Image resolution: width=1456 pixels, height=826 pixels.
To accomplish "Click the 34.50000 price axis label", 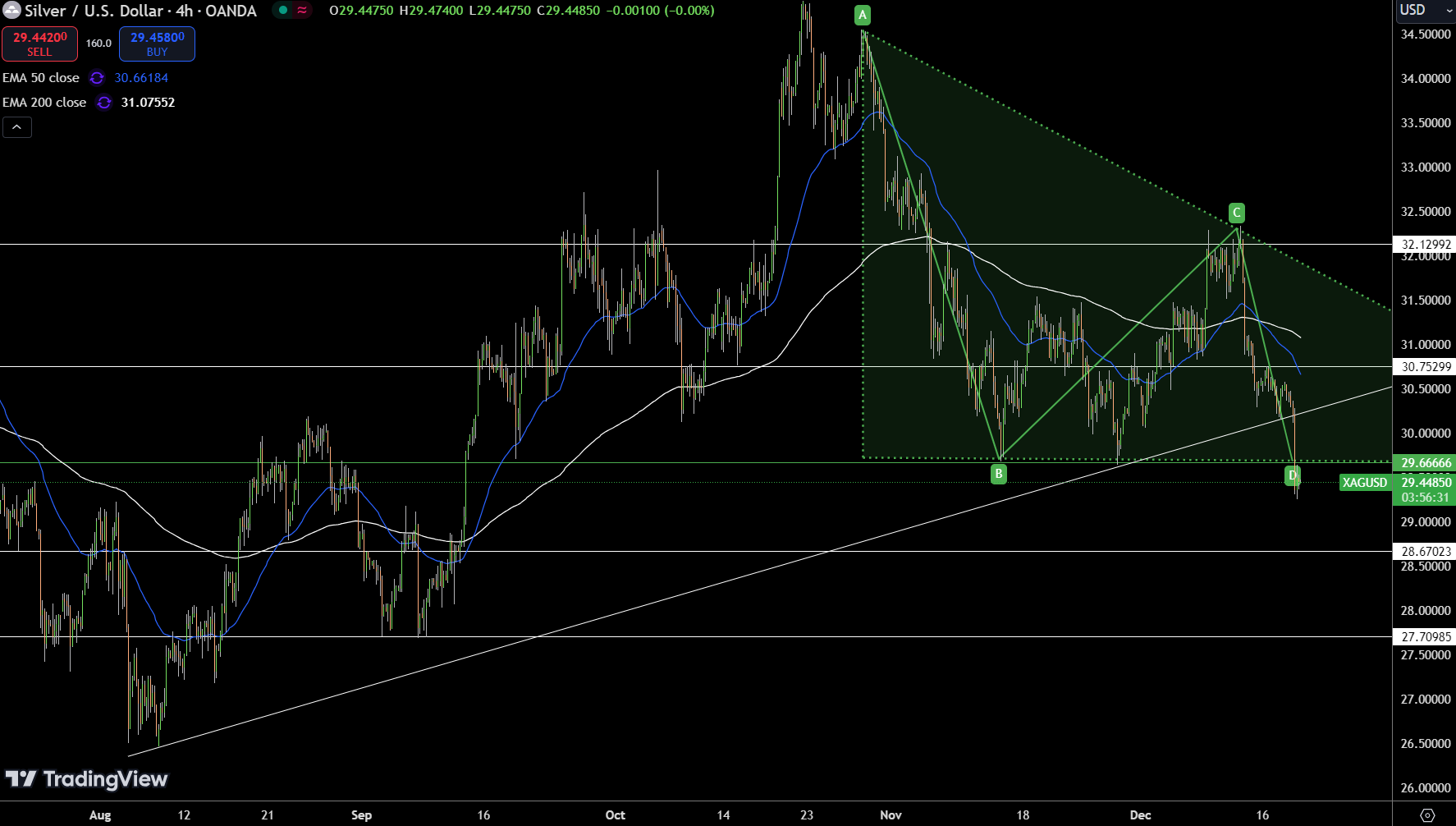I will click(x=1426, y=34).
